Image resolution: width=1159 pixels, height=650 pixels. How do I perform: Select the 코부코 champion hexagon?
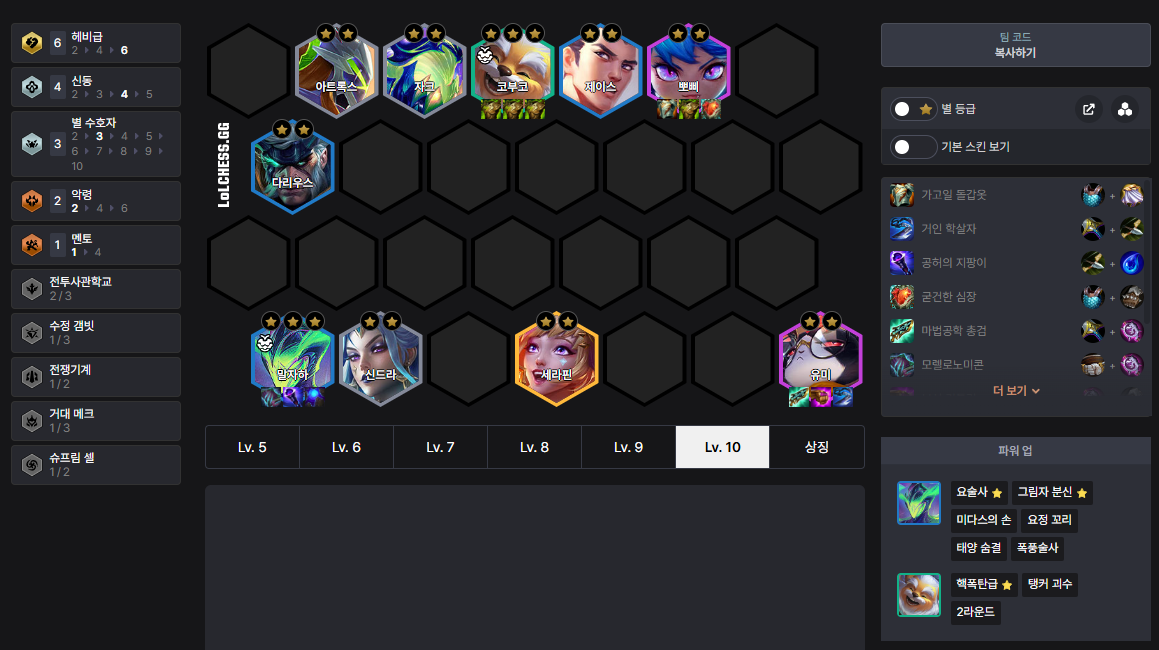coord(512,72)
